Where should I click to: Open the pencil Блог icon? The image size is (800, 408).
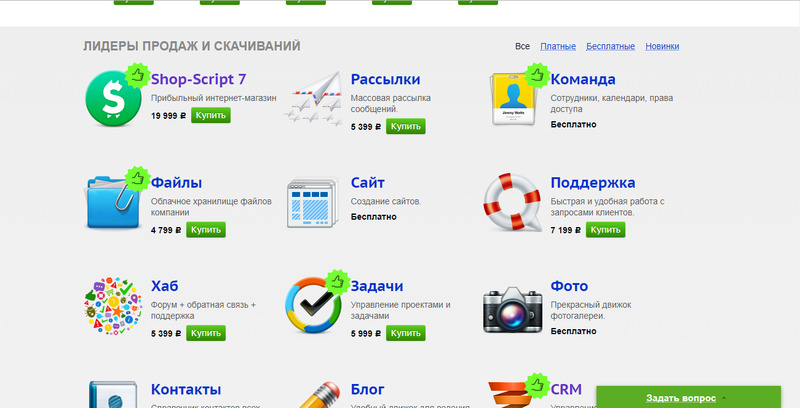(x=320, y=395)
